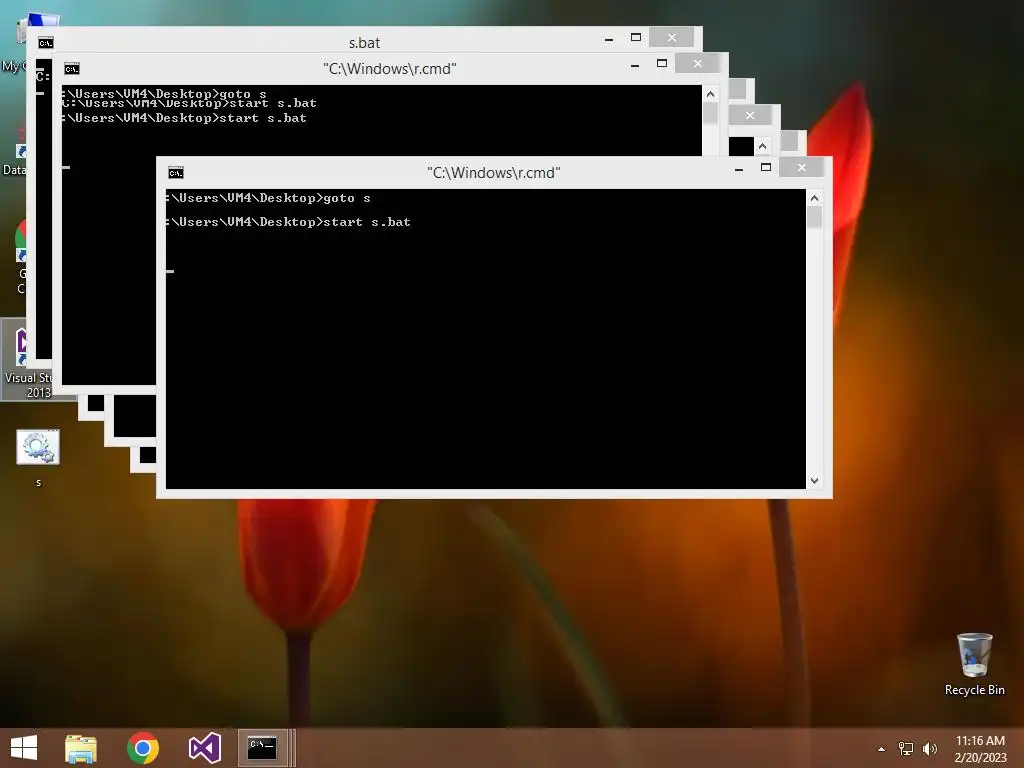Viewport: 1024px width, 768px height.
Task: Open the Recycle Bin desktop icon
Action: pyautogui.click(x=974, y=664)
